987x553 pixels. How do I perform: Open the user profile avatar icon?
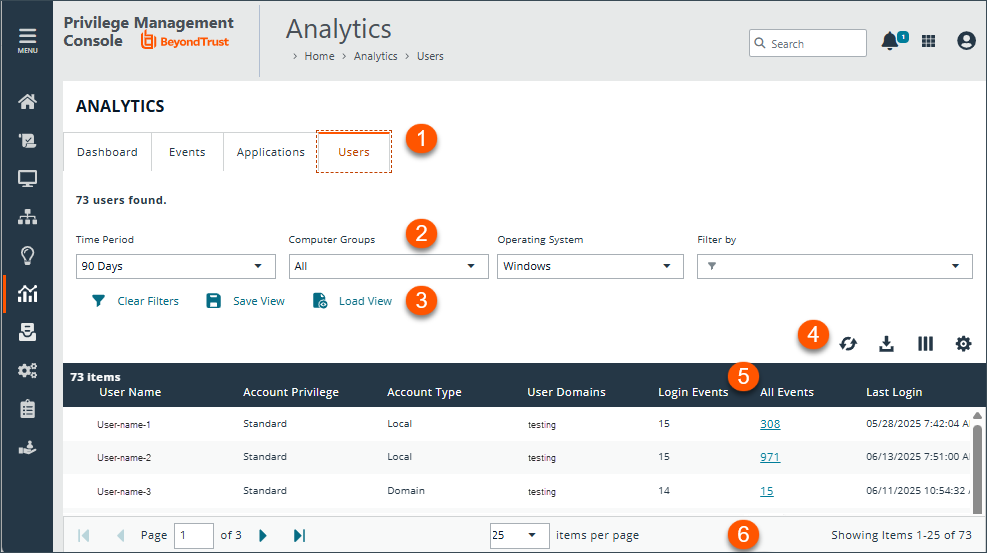click(x=966, y=42)
